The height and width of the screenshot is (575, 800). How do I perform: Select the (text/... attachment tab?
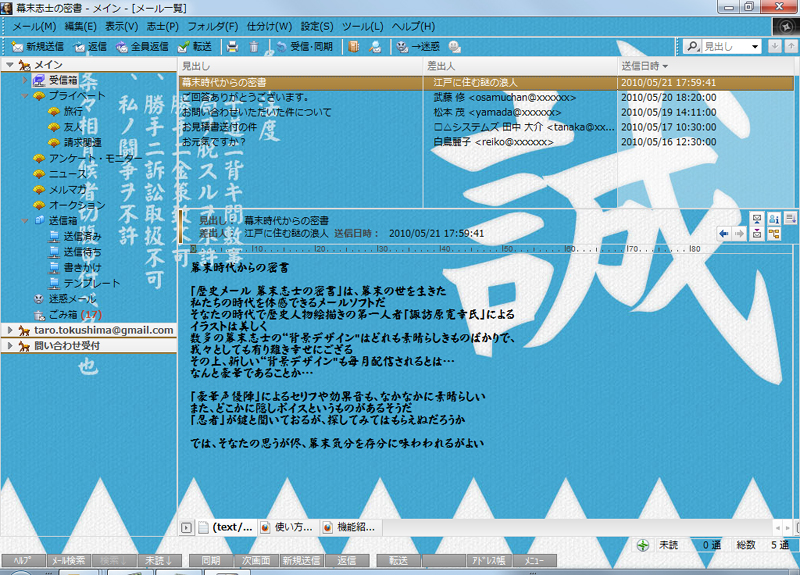click(x=226, y=528)
